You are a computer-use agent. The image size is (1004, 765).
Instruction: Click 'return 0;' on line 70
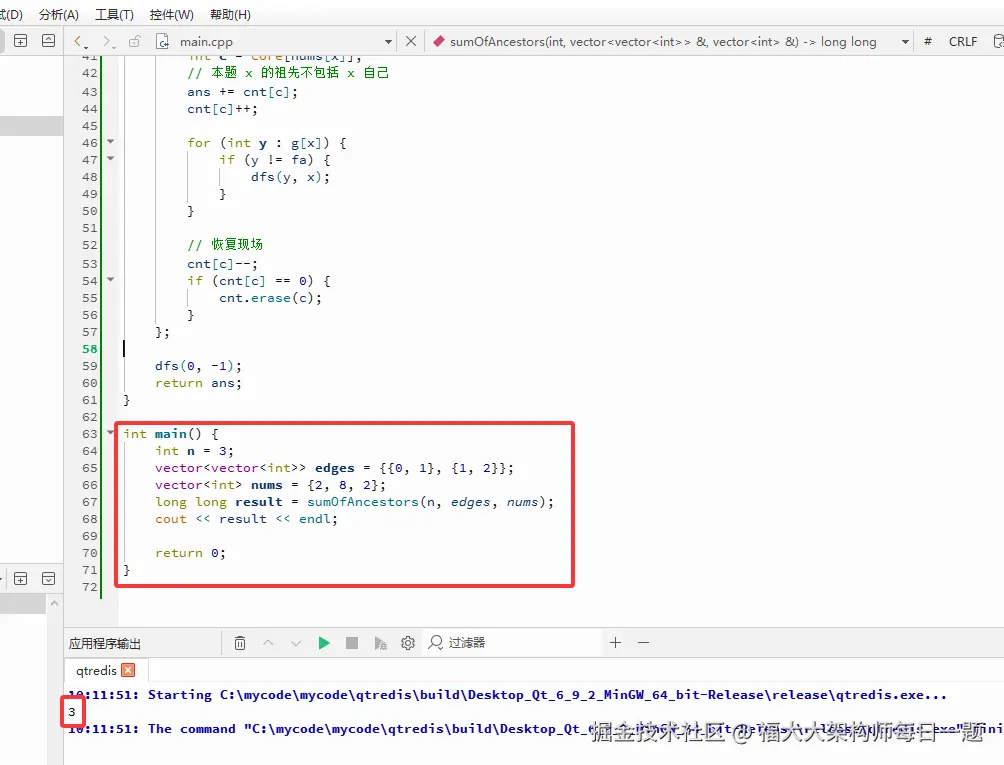(x=190, y=553)
